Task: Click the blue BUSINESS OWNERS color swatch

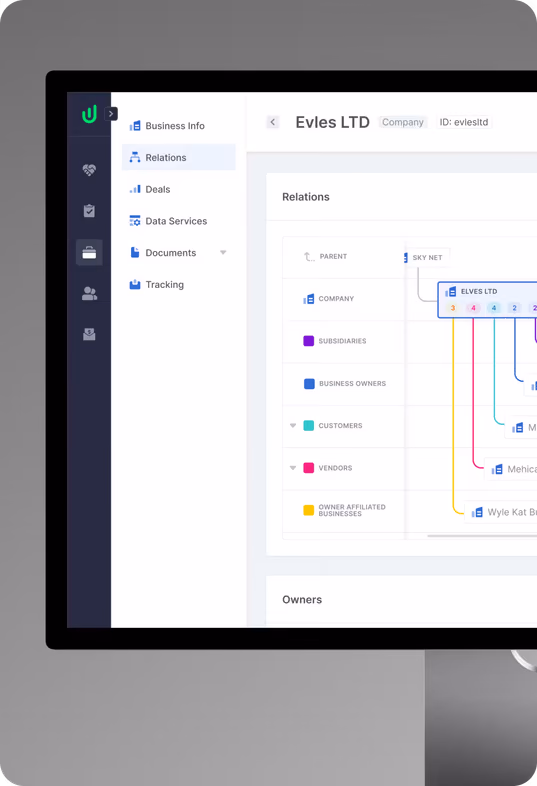Action: [x=309, y=383]
